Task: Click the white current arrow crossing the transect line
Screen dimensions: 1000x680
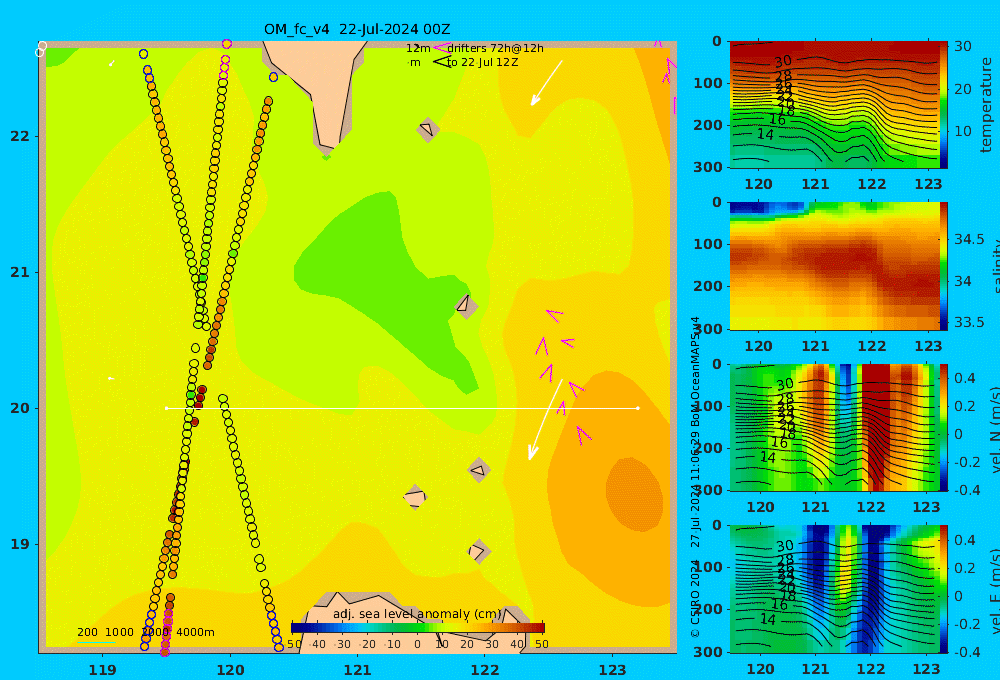Action: tap(545, 420)
